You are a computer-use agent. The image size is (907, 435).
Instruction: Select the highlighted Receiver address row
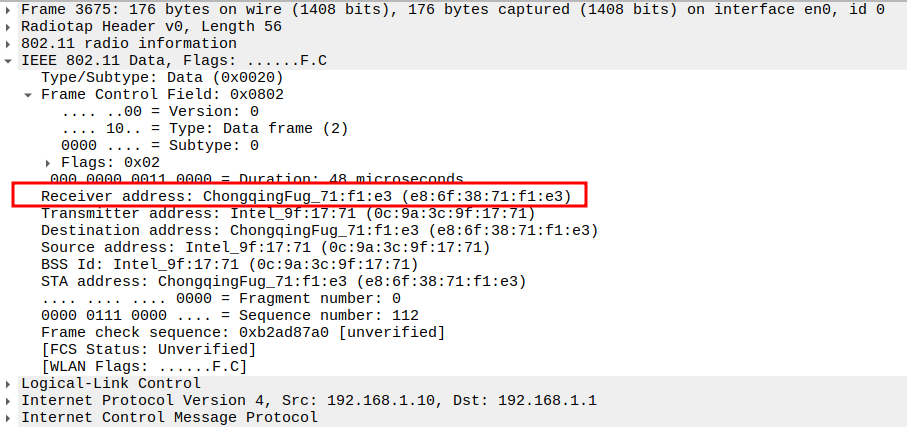tap(306, 196)
